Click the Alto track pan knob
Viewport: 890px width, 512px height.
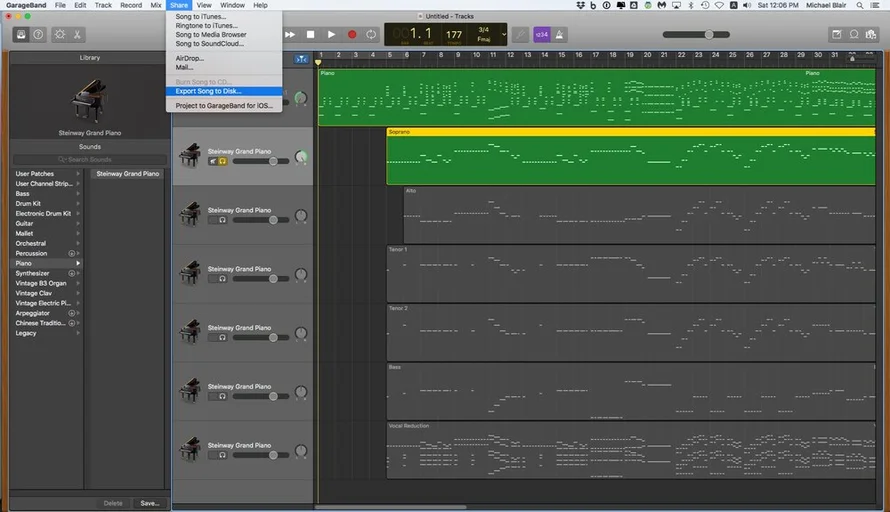pyautogui.click(x=301, y=216)
